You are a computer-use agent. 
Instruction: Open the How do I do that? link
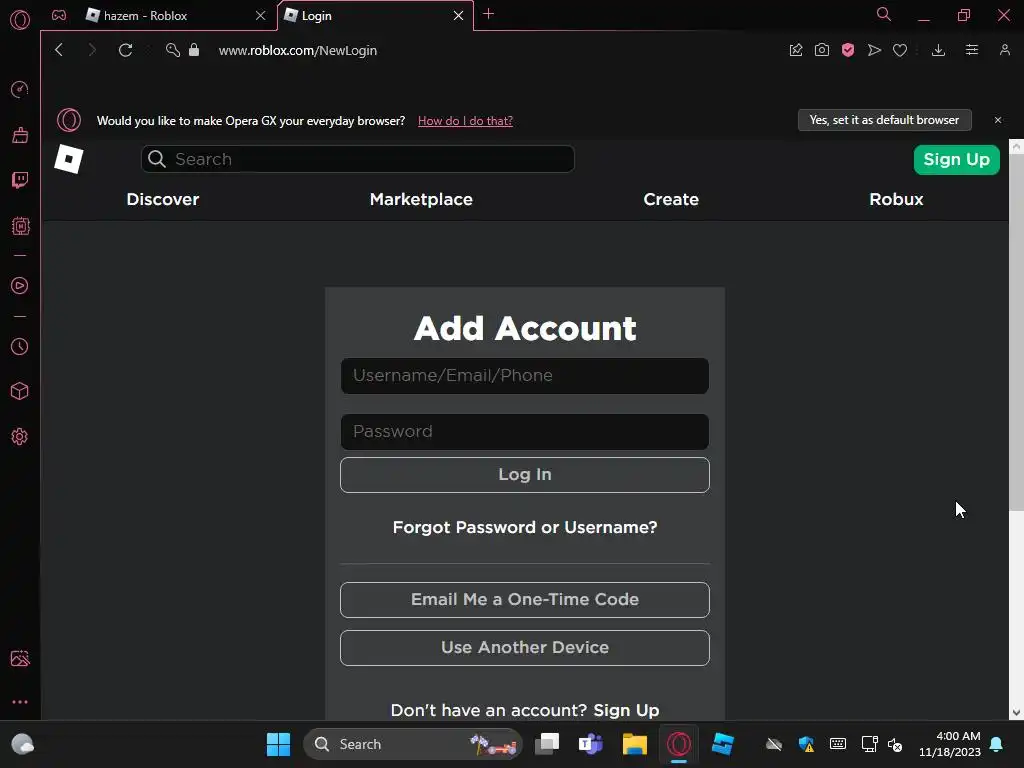465,121
